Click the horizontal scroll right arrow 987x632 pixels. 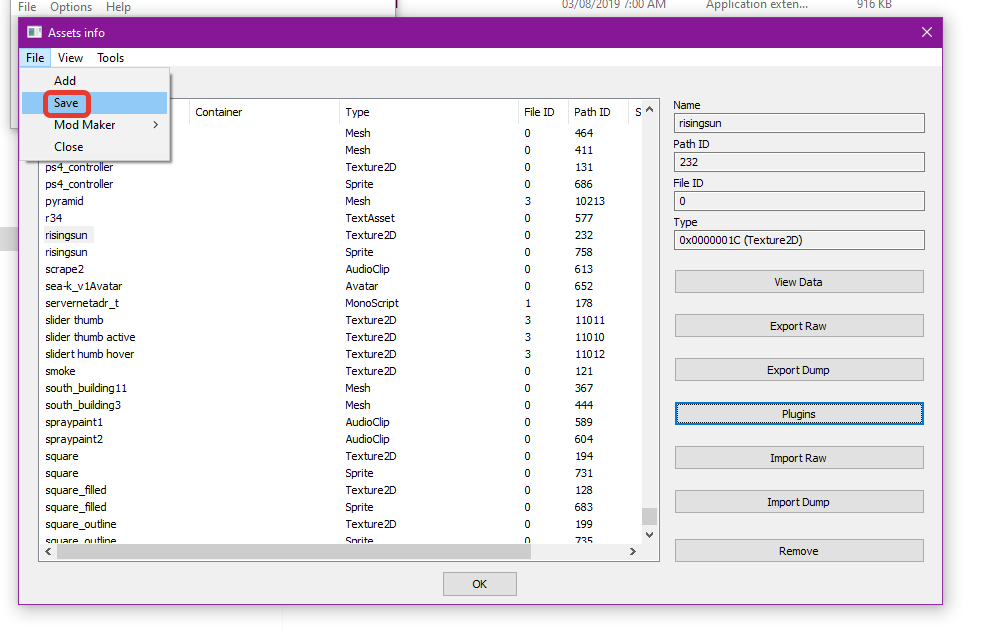click(x=633, y=551)
